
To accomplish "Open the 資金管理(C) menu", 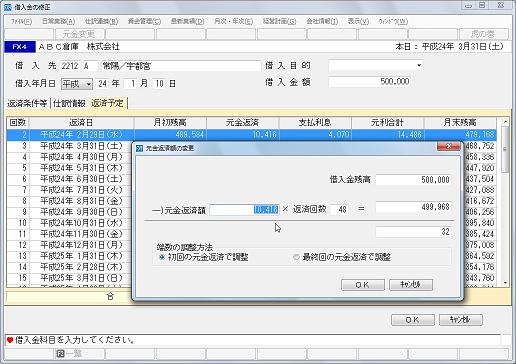I will tap(144, 21).
